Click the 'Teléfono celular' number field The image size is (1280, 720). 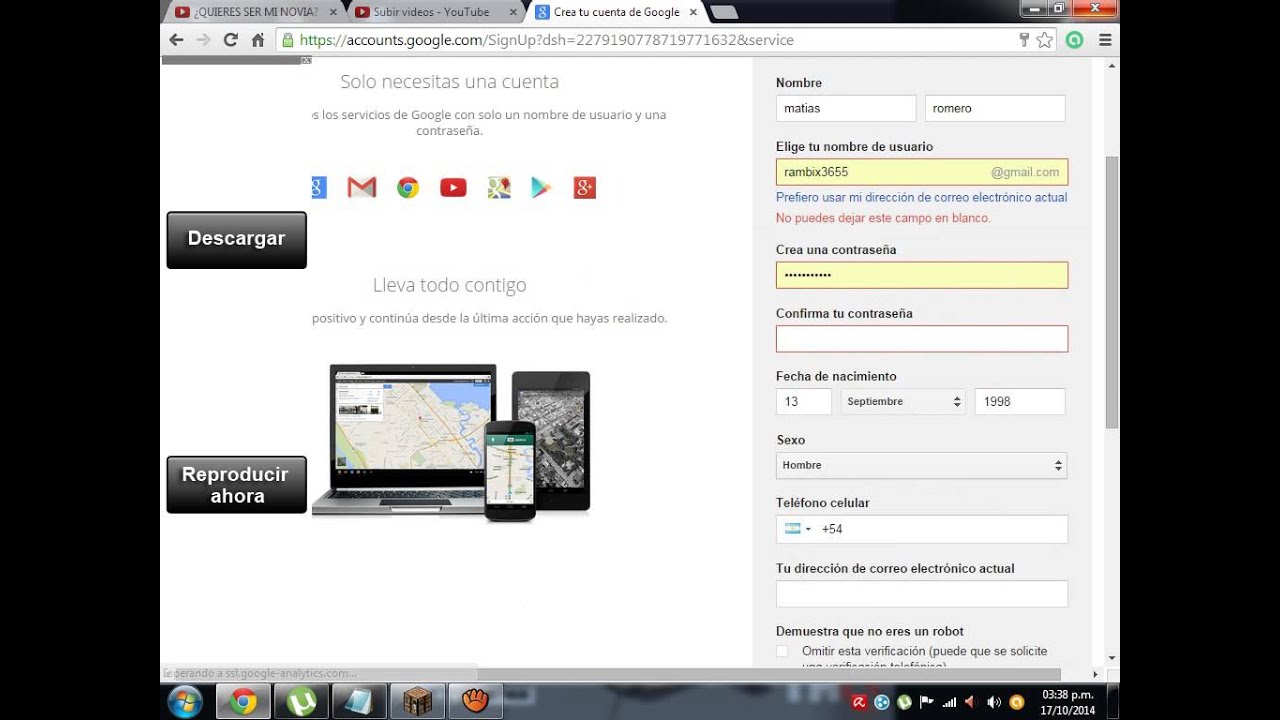click(x=922, y=529)
